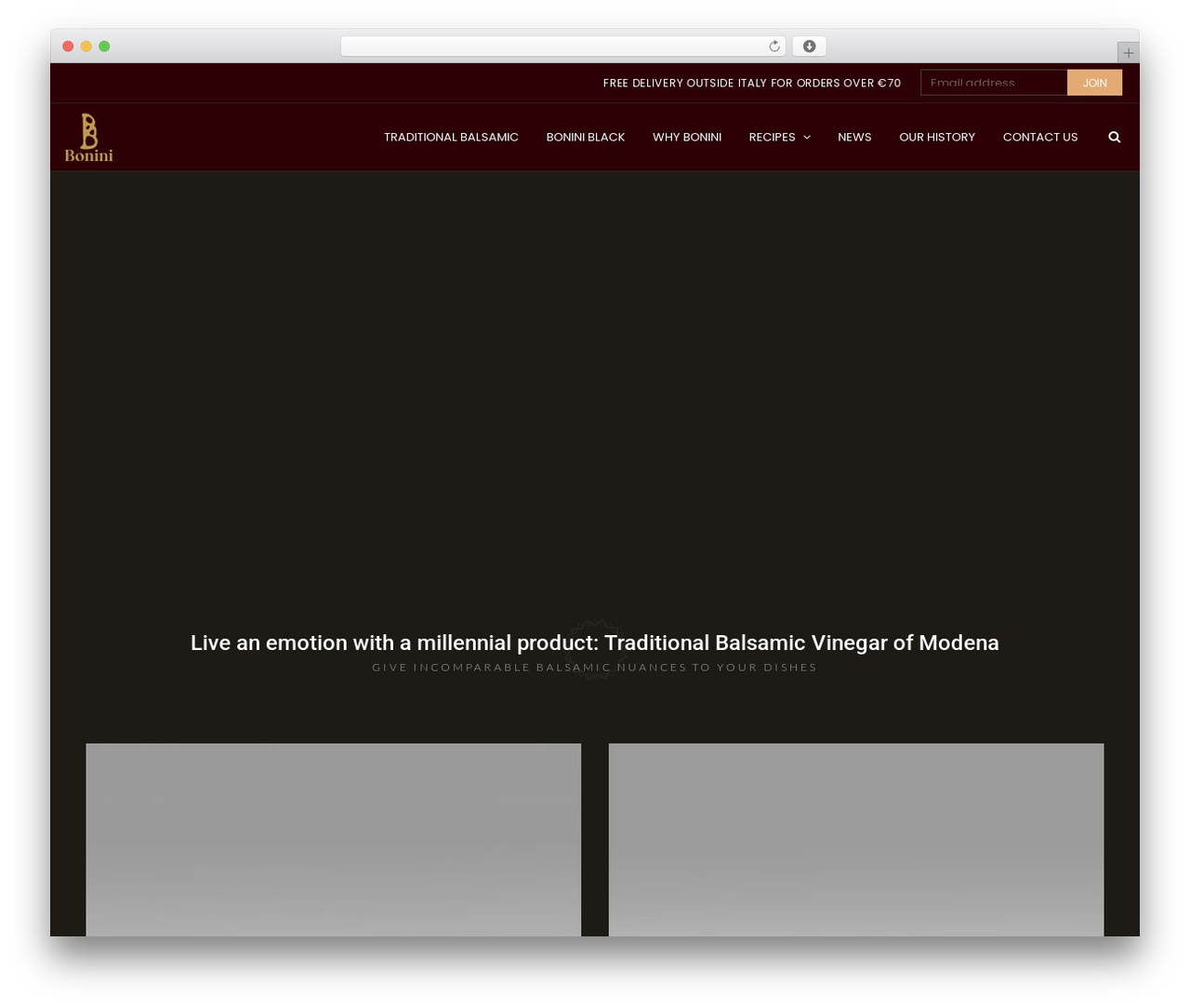Reload the page with the refresh icon
Viewport: 1190px width, 1008px height.
click(773, 46)
